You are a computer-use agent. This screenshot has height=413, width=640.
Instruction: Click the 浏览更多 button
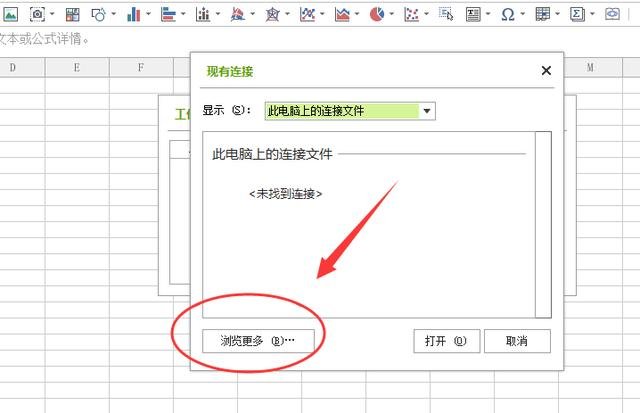(258, 341)
